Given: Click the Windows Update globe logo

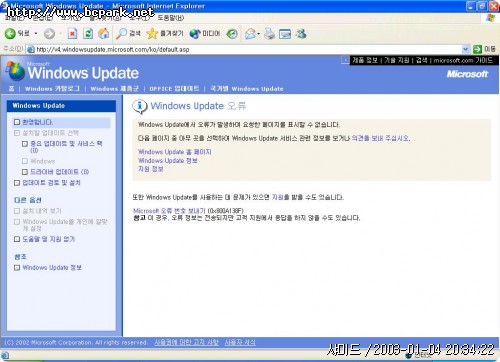Looking at the screenshot, I should click(15, 71).
